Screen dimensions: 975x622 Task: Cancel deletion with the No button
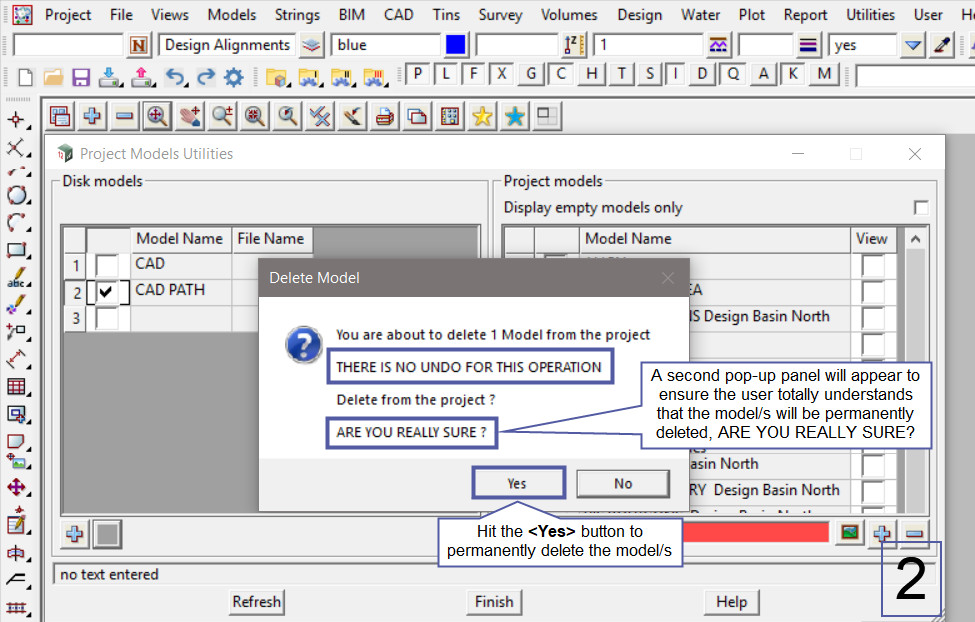[x=623, y=483]
